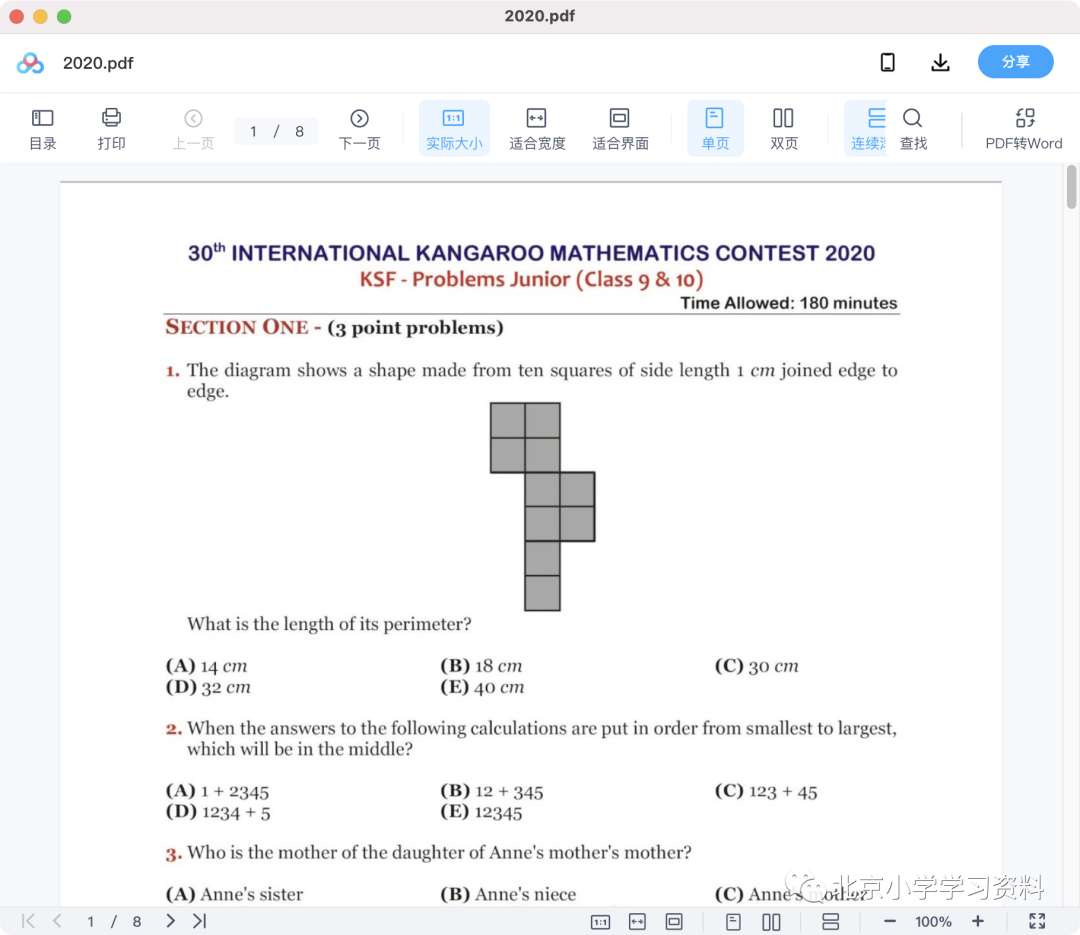Switch to 单页 single page mode
1080x935 pixels.
tap(715, 129)
